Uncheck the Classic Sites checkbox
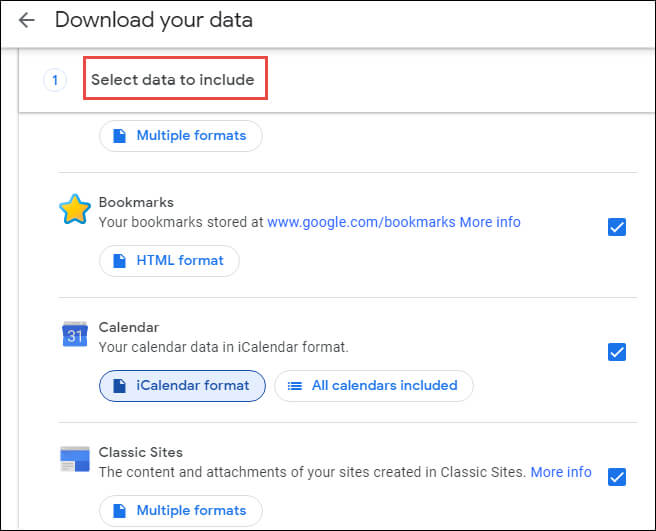The width and height of the screenshot is (656, 531). pos(617,477)
